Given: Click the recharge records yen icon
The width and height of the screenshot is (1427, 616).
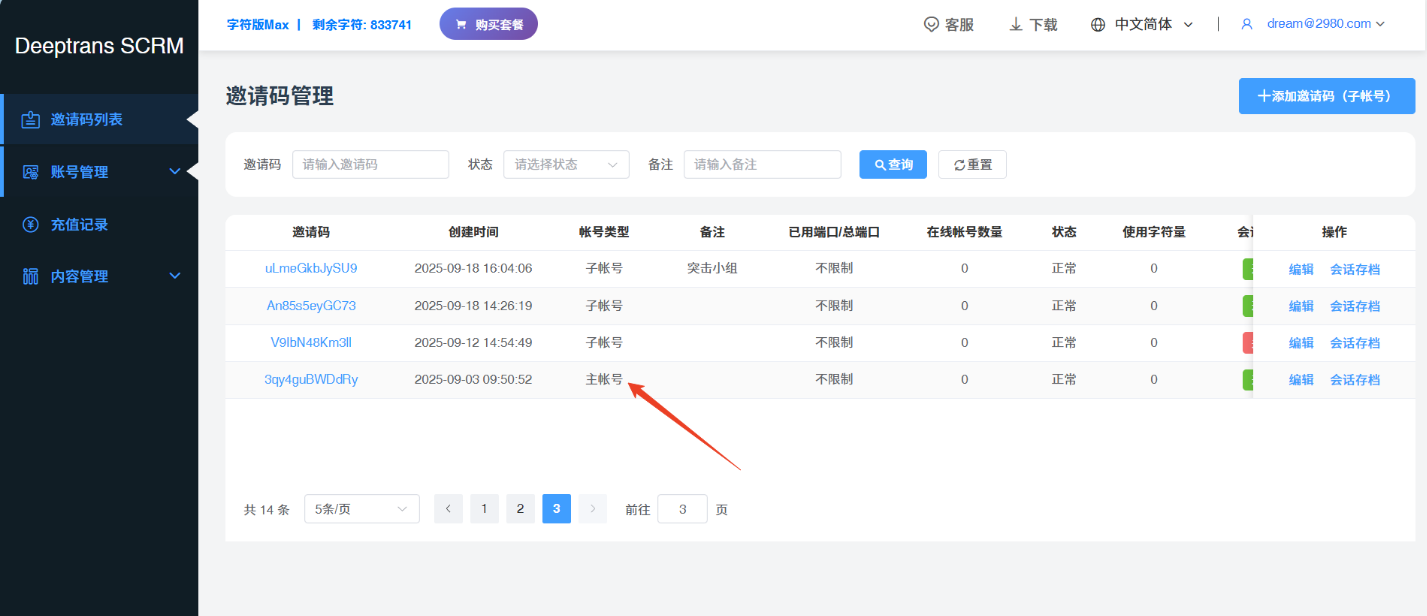Looking at the screenshot, I should tap(31, 225).
